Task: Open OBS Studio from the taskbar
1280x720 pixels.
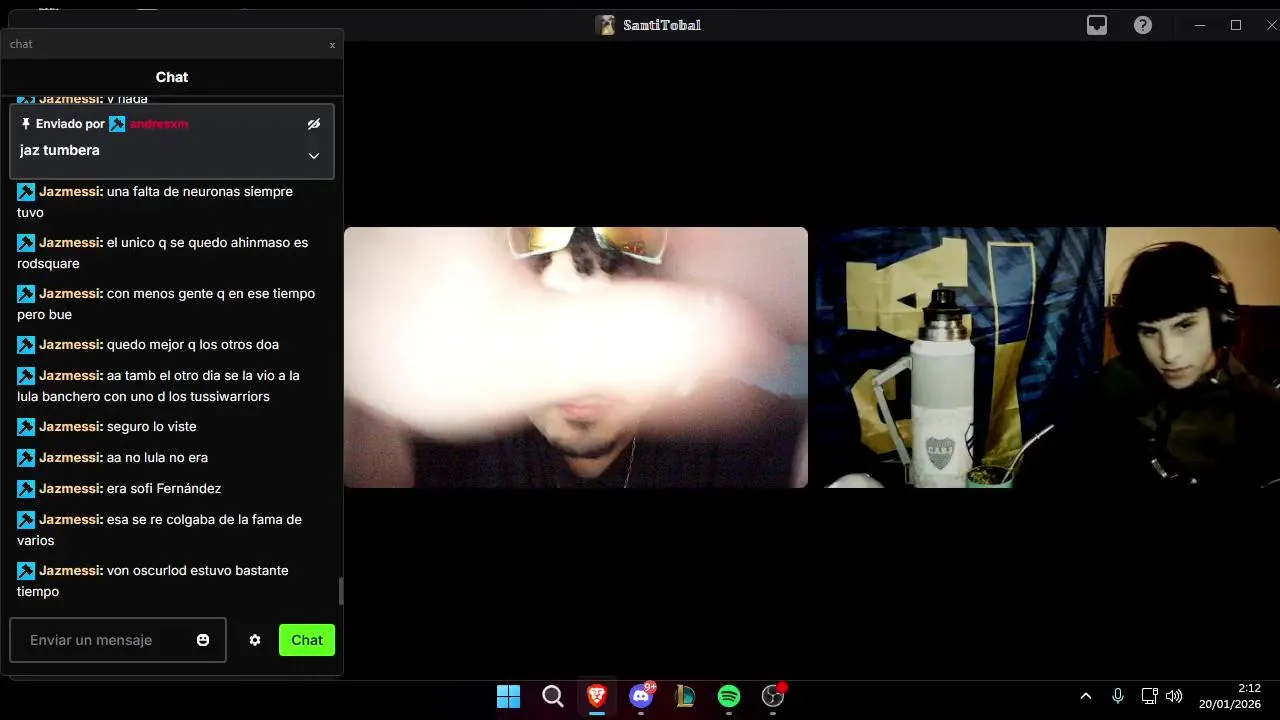Action: pyautogui.click(x=773, y=696)
